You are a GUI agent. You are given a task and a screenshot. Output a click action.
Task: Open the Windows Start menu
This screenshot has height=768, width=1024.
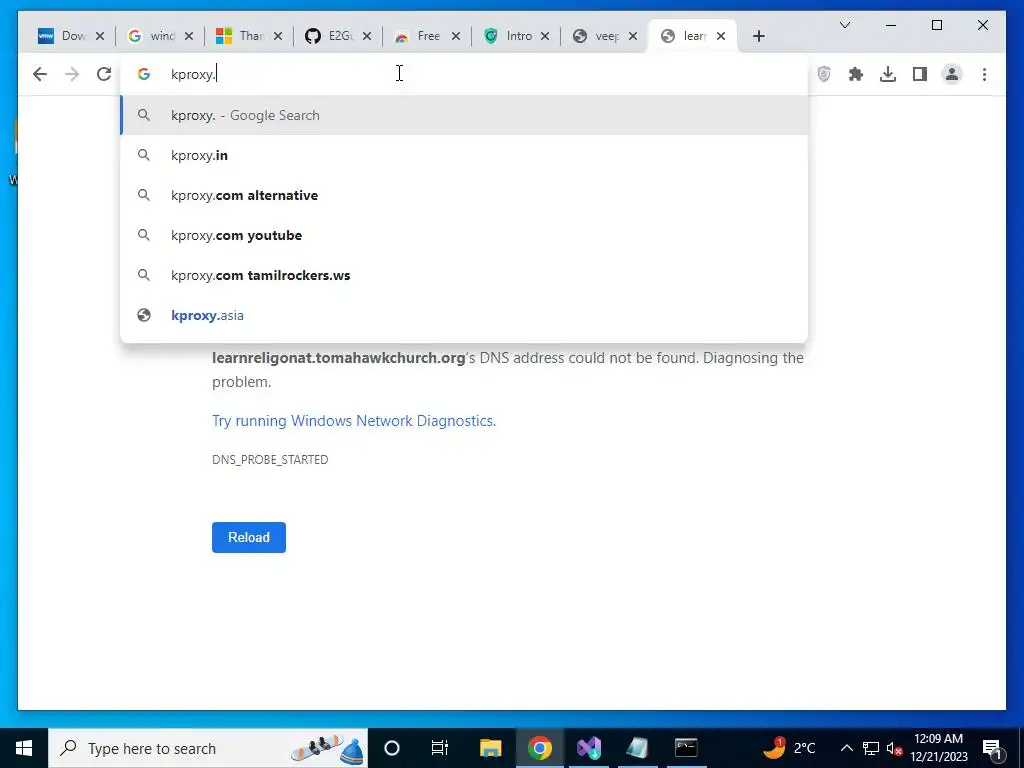click(24, 748)
